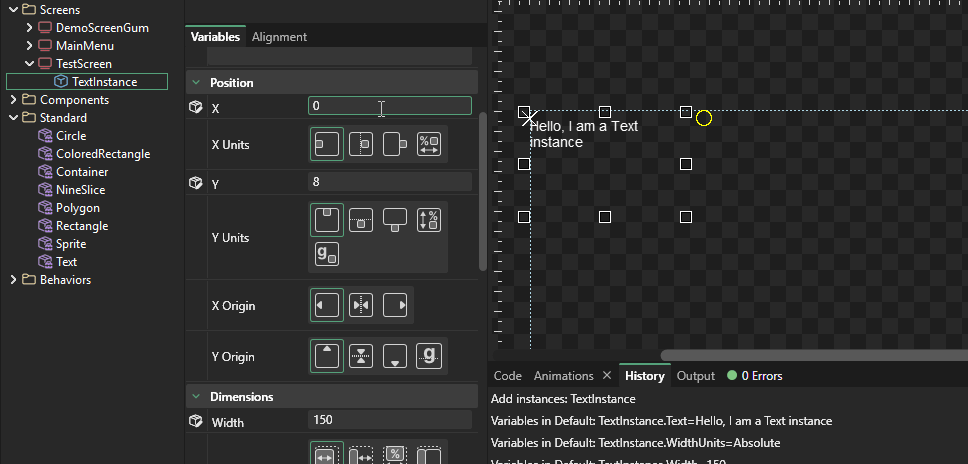Click the NineSlice icon in Standard folder
The height and width of the screenshot is (464, 968).
click(45, 190)
